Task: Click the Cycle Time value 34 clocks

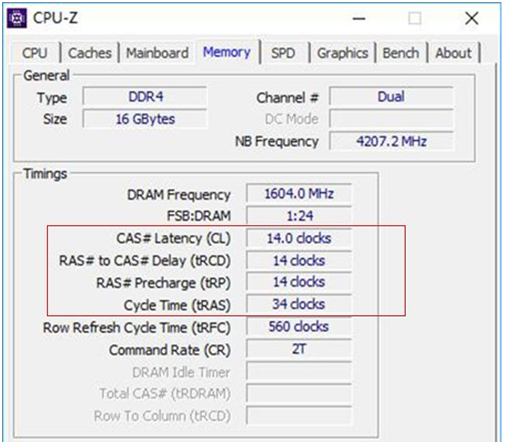Action: point(299,304)
